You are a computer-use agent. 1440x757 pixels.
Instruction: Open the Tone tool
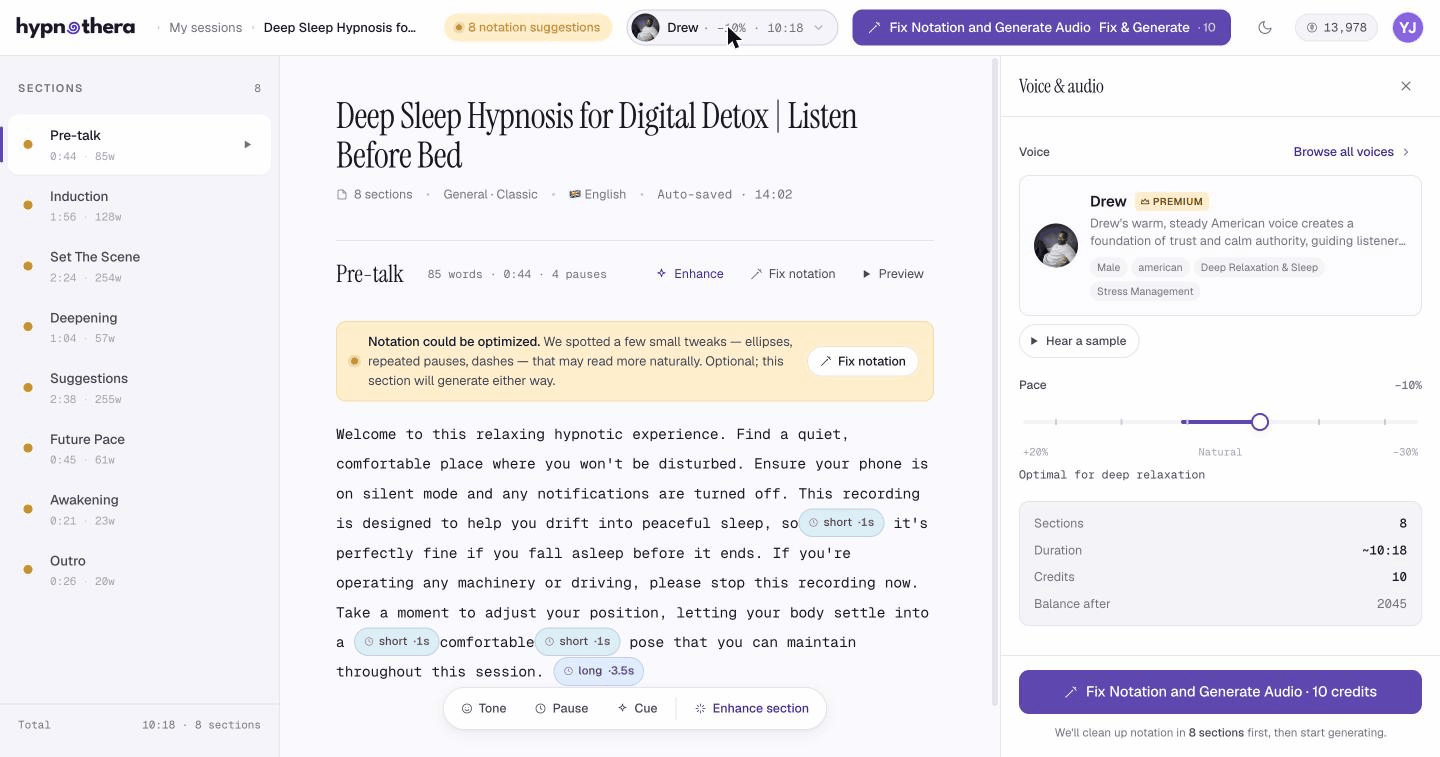click(x=484, y=708)
